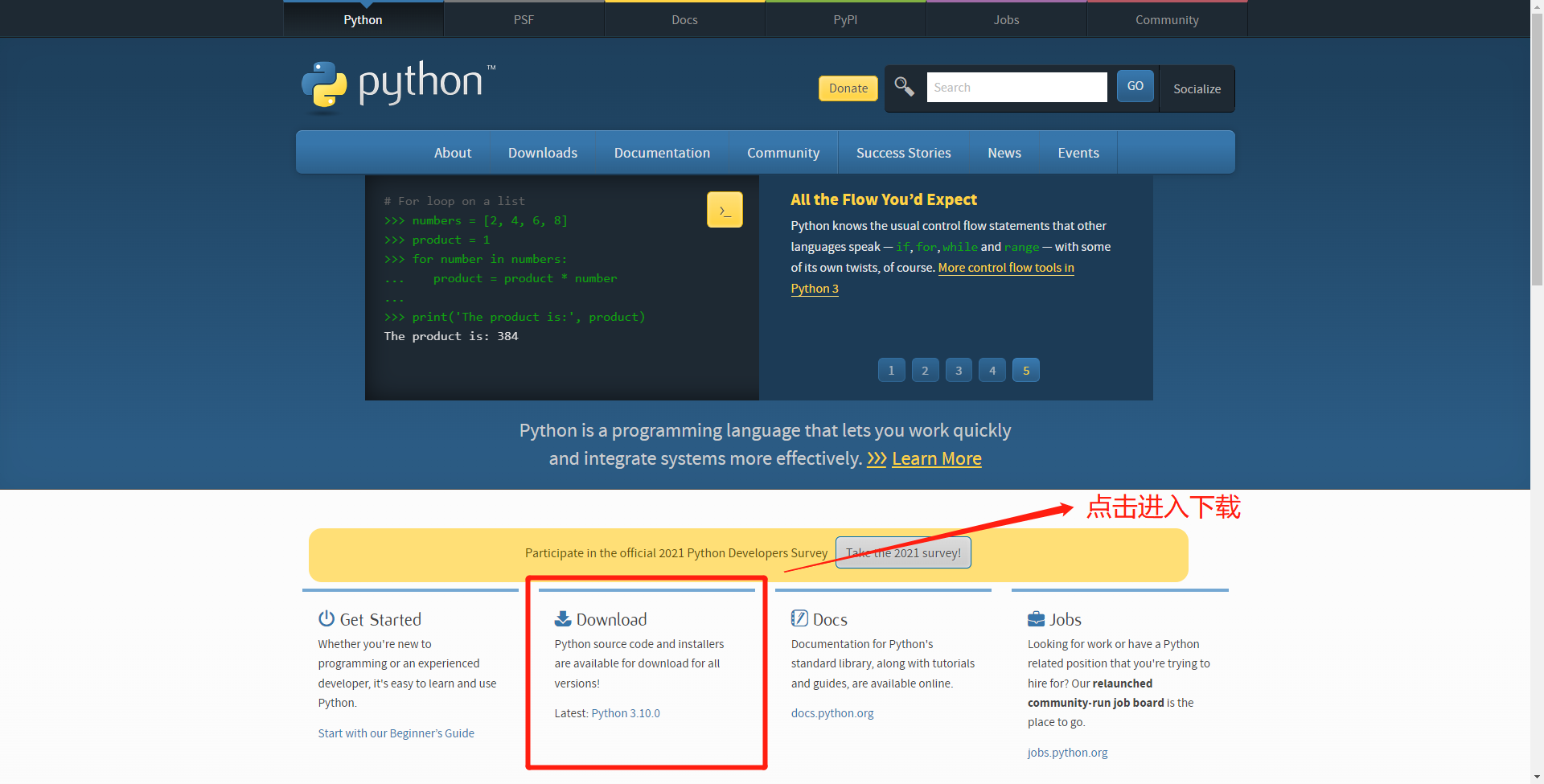
Task: Open the PyPI top tab
Action: [846, 19]
